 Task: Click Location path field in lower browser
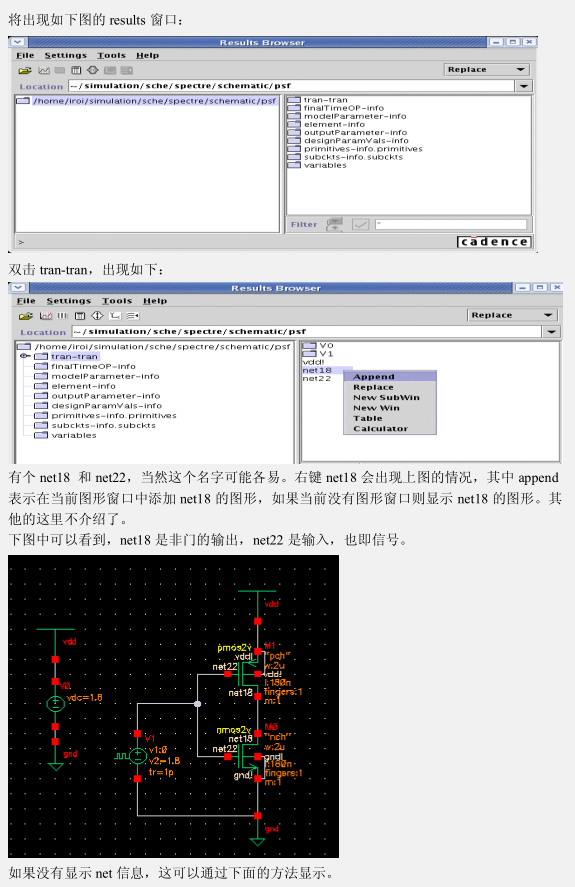pyautogui.click(x=307, y=331)
